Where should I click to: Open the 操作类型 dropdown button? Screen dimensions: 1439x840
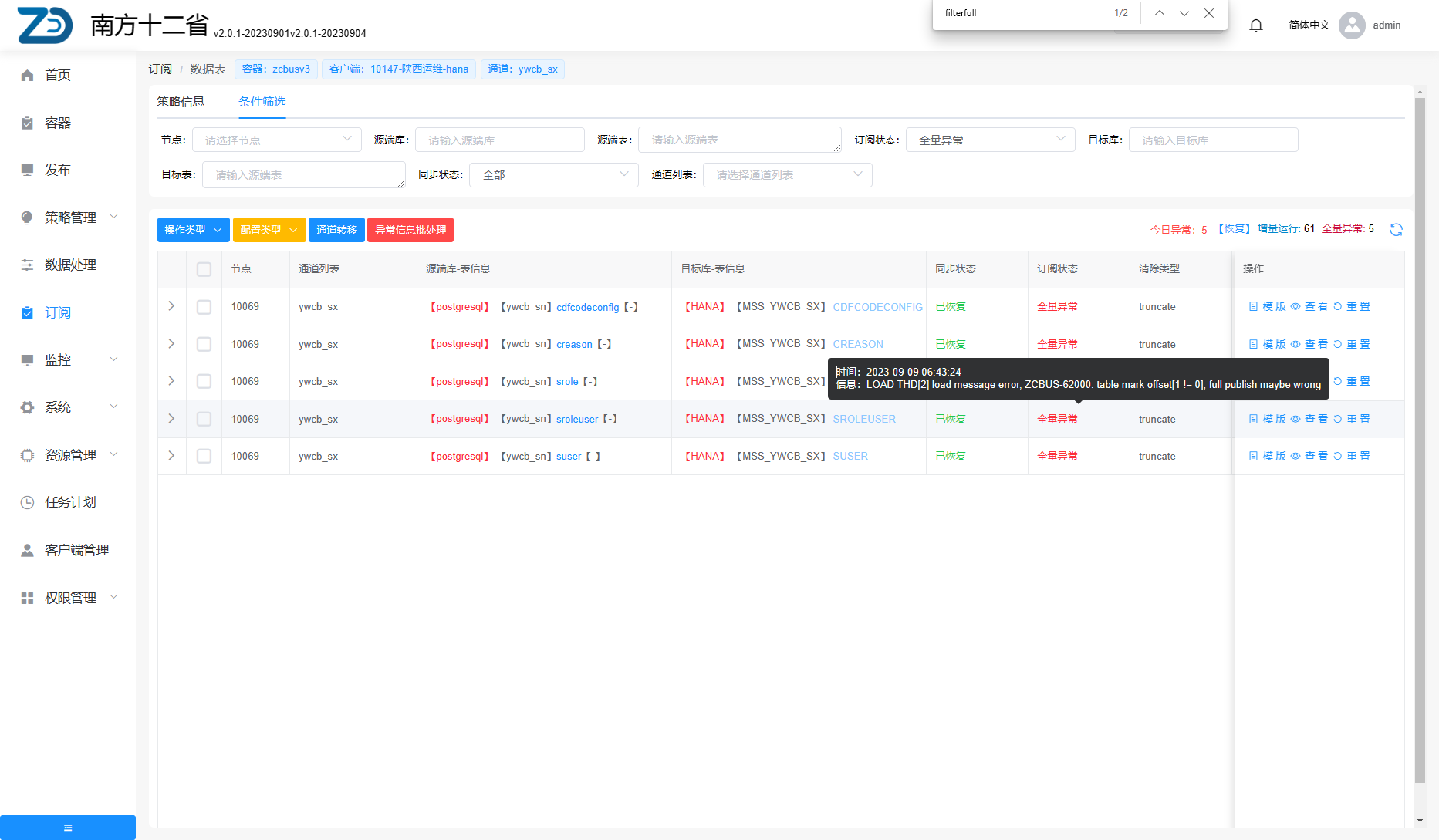(193, 230)
